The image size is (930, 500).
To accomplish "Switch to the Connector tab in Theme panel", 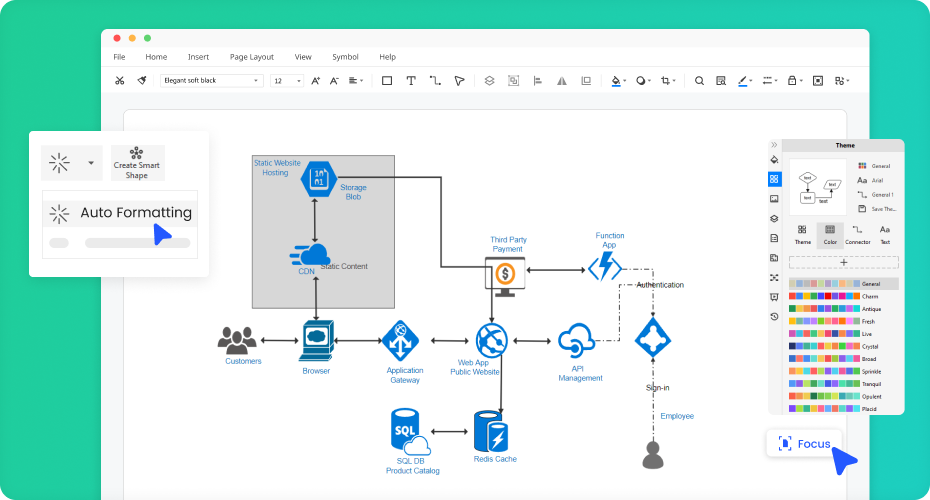I will pyautogui.click(x=857, y=234).
